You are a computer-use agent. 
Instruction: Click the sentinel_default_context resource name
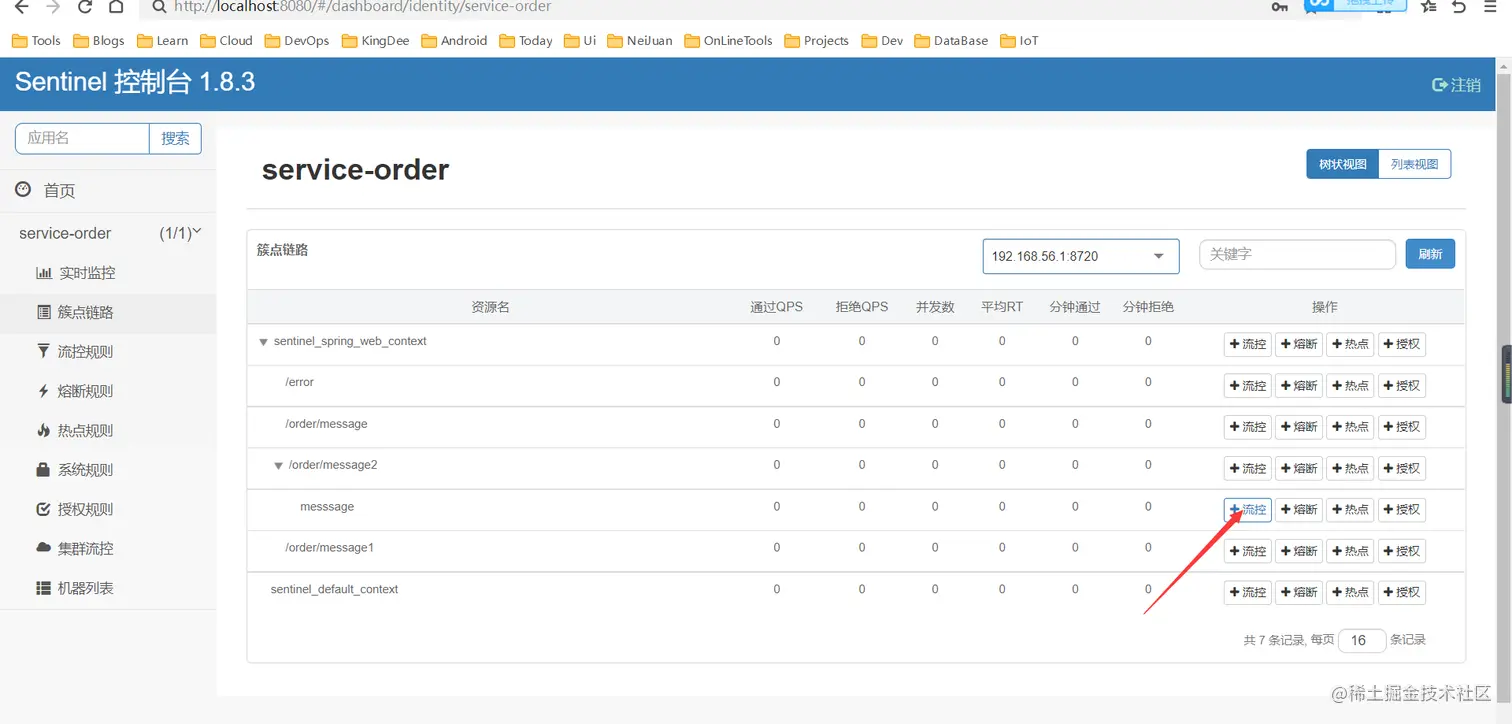[x=334, y=590]
